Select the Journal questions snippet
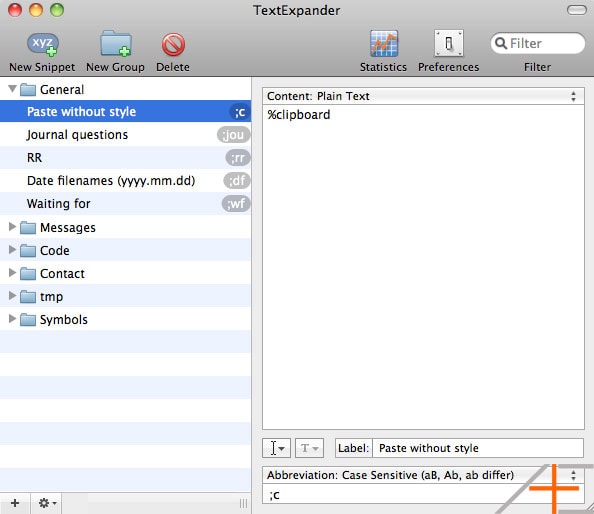594x514 pixels. tap(125, 134)
